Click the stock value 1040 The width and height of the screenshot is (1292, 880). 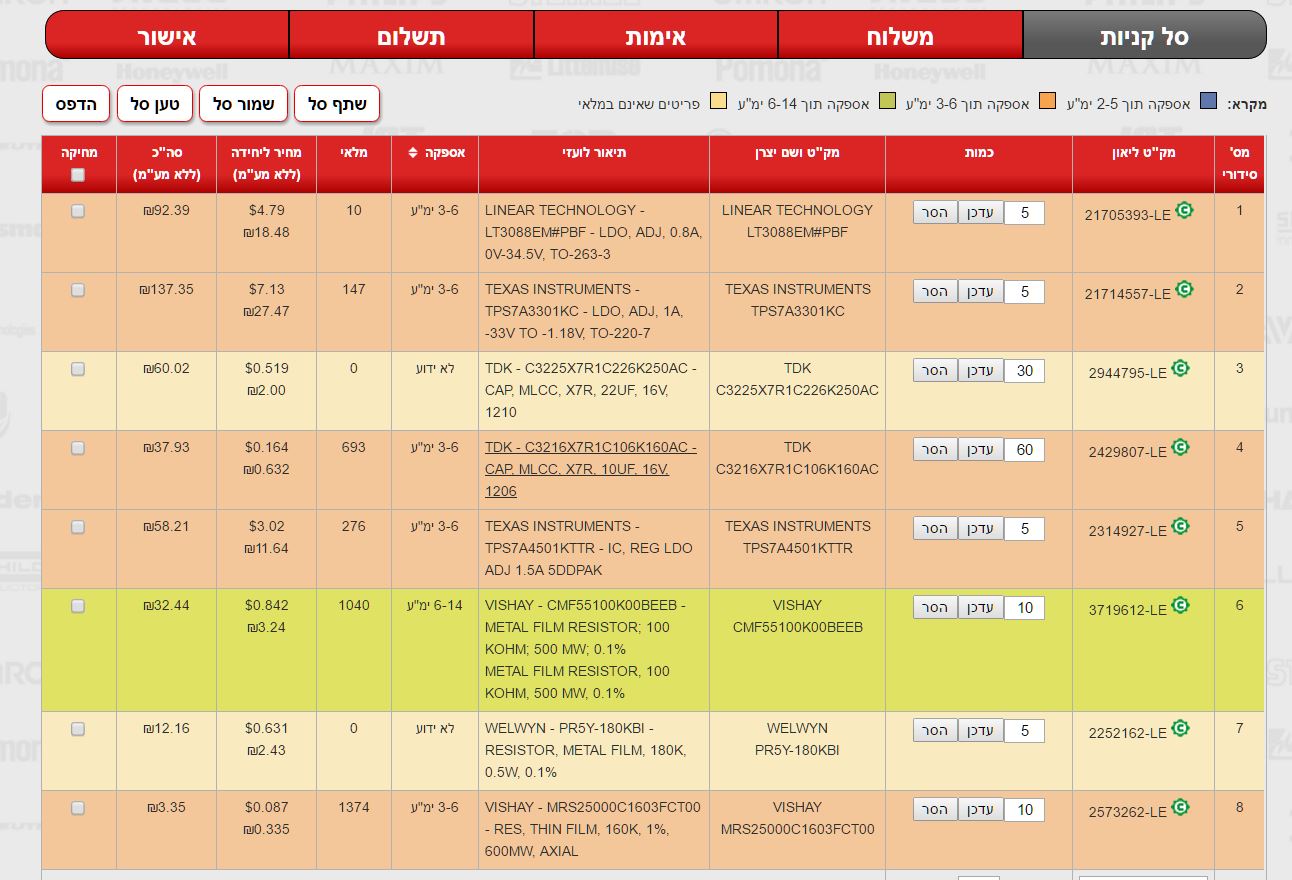[x=354, y=605]
